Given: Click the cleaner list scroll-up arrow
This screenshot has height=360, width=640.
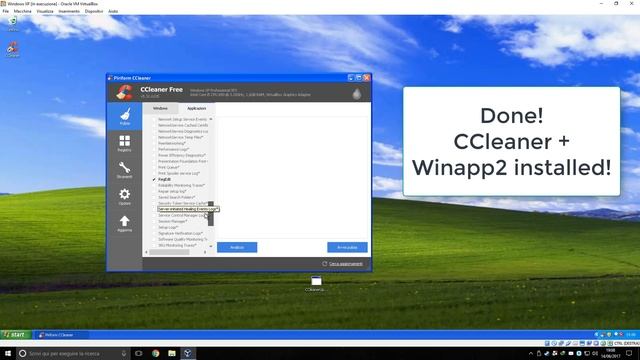Looking at the screenshot, I should pos(211,119).
